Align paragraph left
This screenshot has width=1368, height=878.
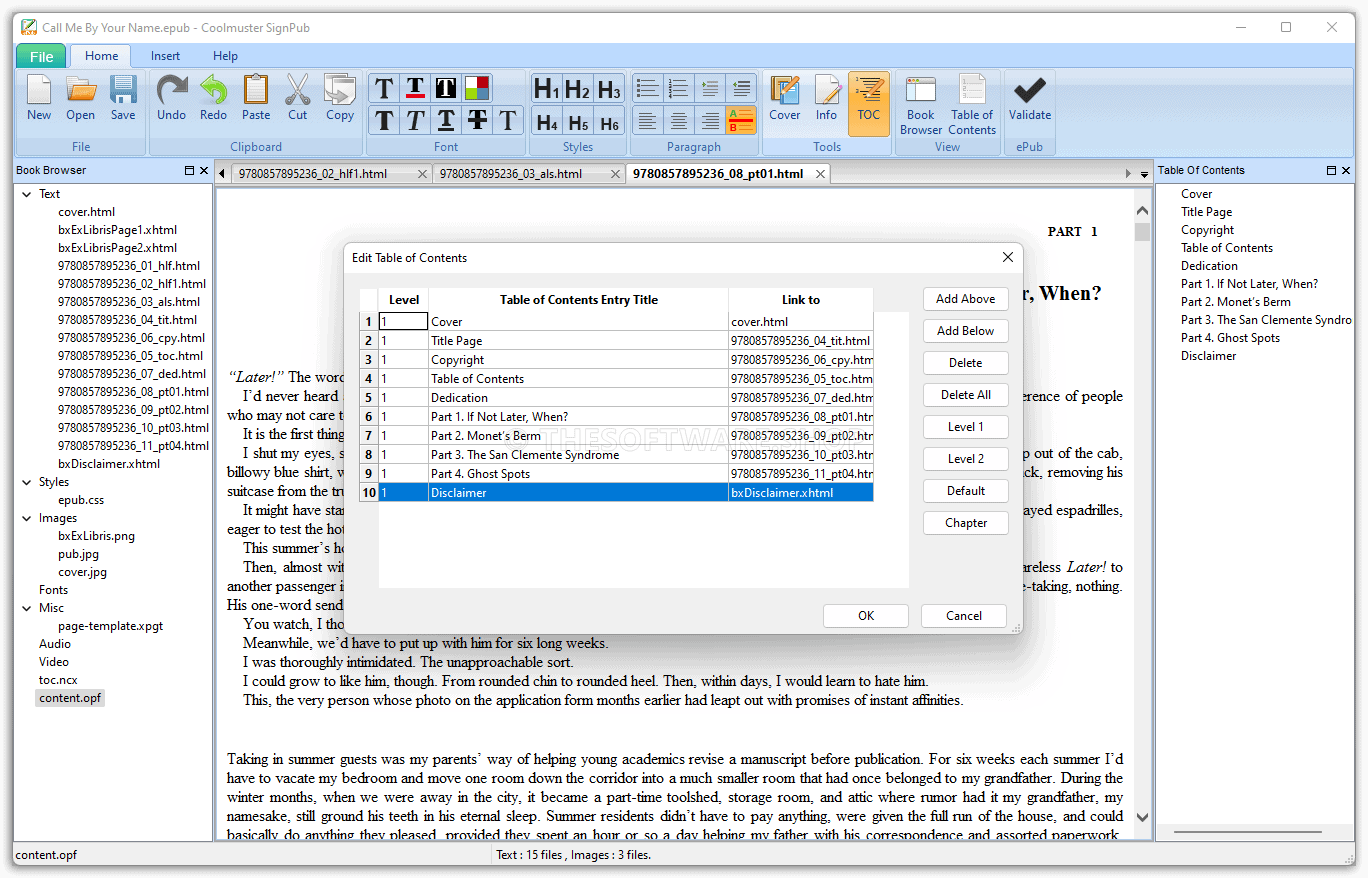point(648,120)
